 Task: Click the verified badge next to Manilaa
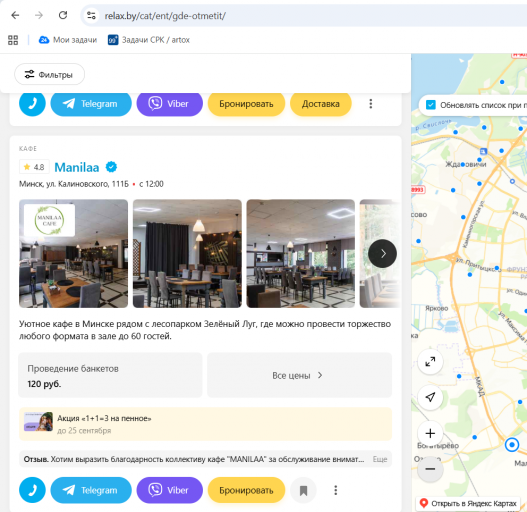click(x=111, y=167)
